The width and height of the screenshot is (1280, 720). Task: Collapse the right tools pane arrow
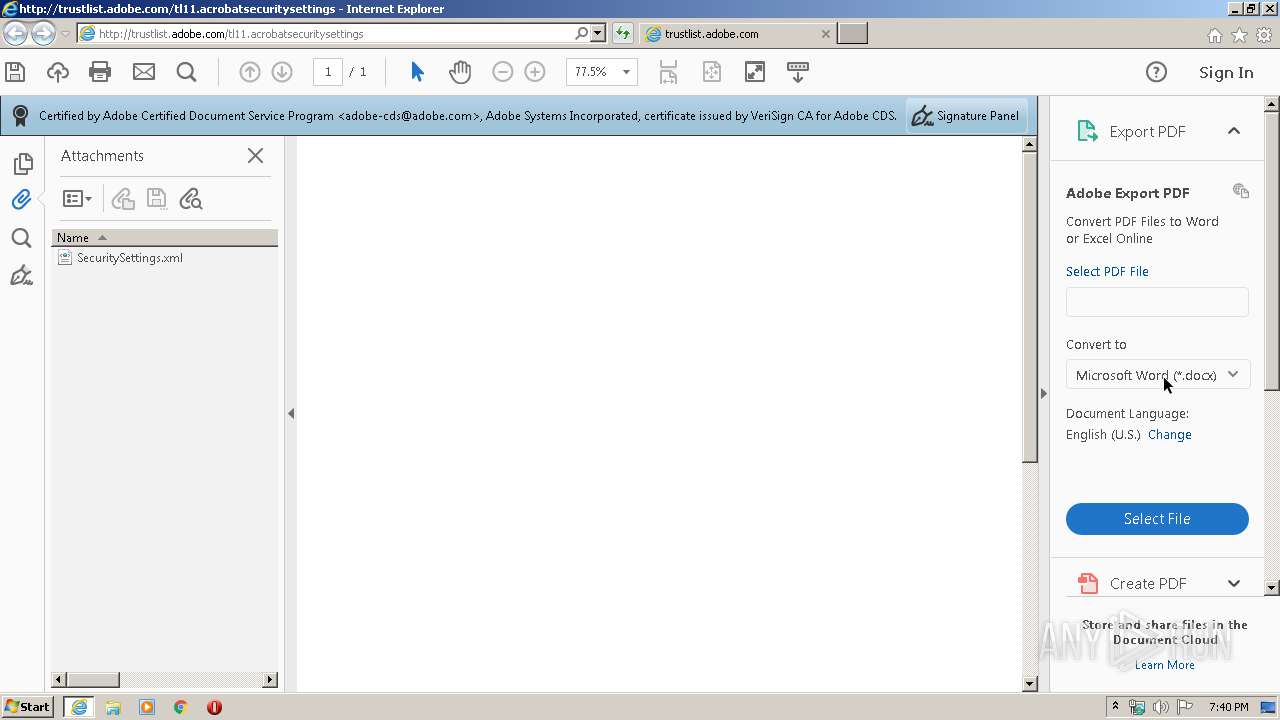click(1043, 393)
